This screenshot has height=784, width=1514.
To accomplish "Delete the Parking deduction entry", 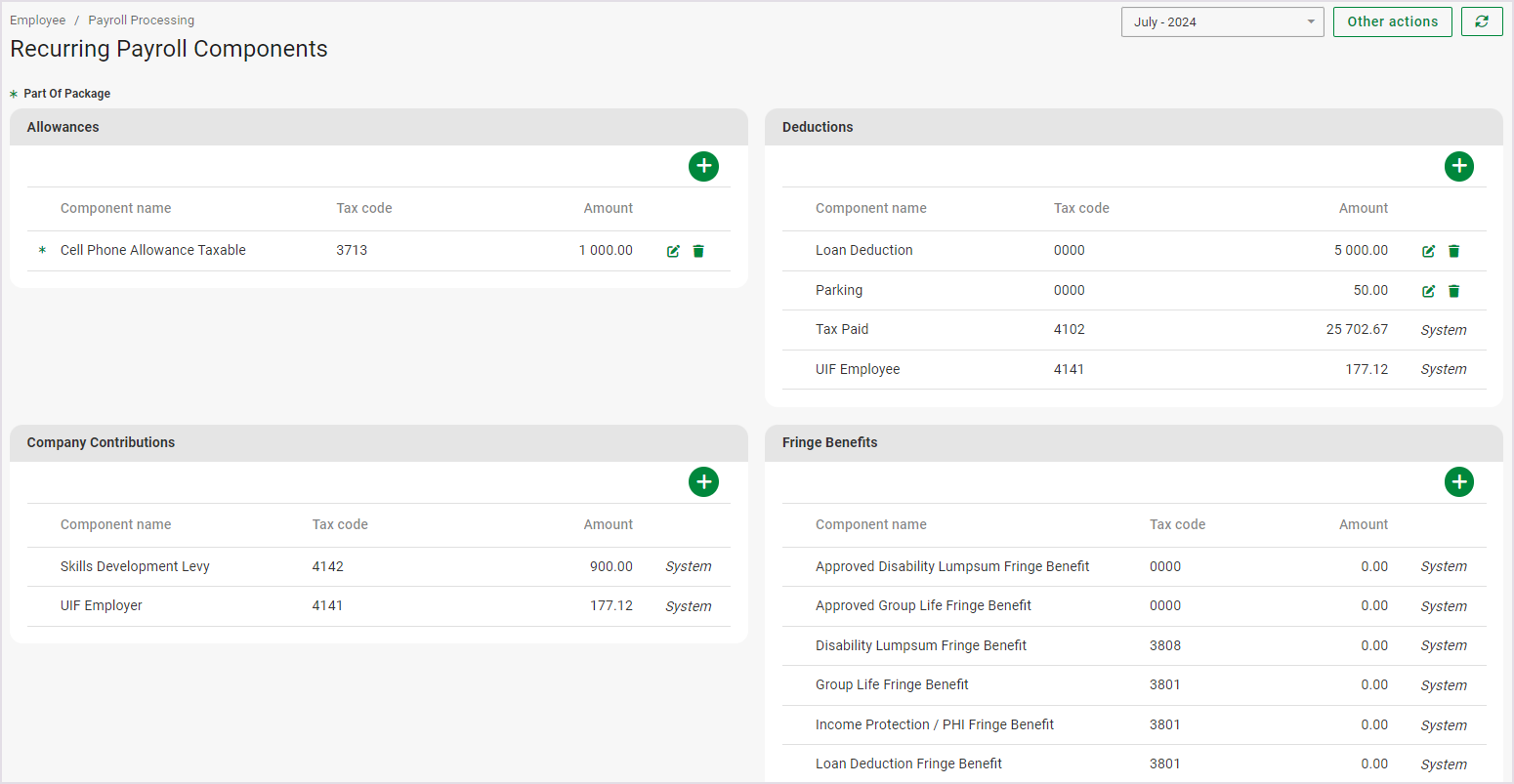I will click(1453, 291).
